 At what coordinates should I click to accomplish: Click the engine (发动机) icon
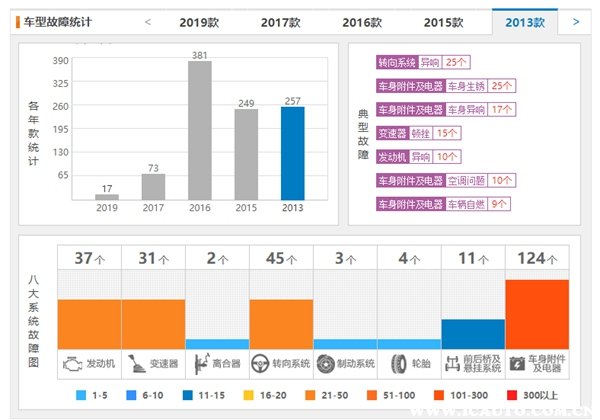click(x=73, y=362)
